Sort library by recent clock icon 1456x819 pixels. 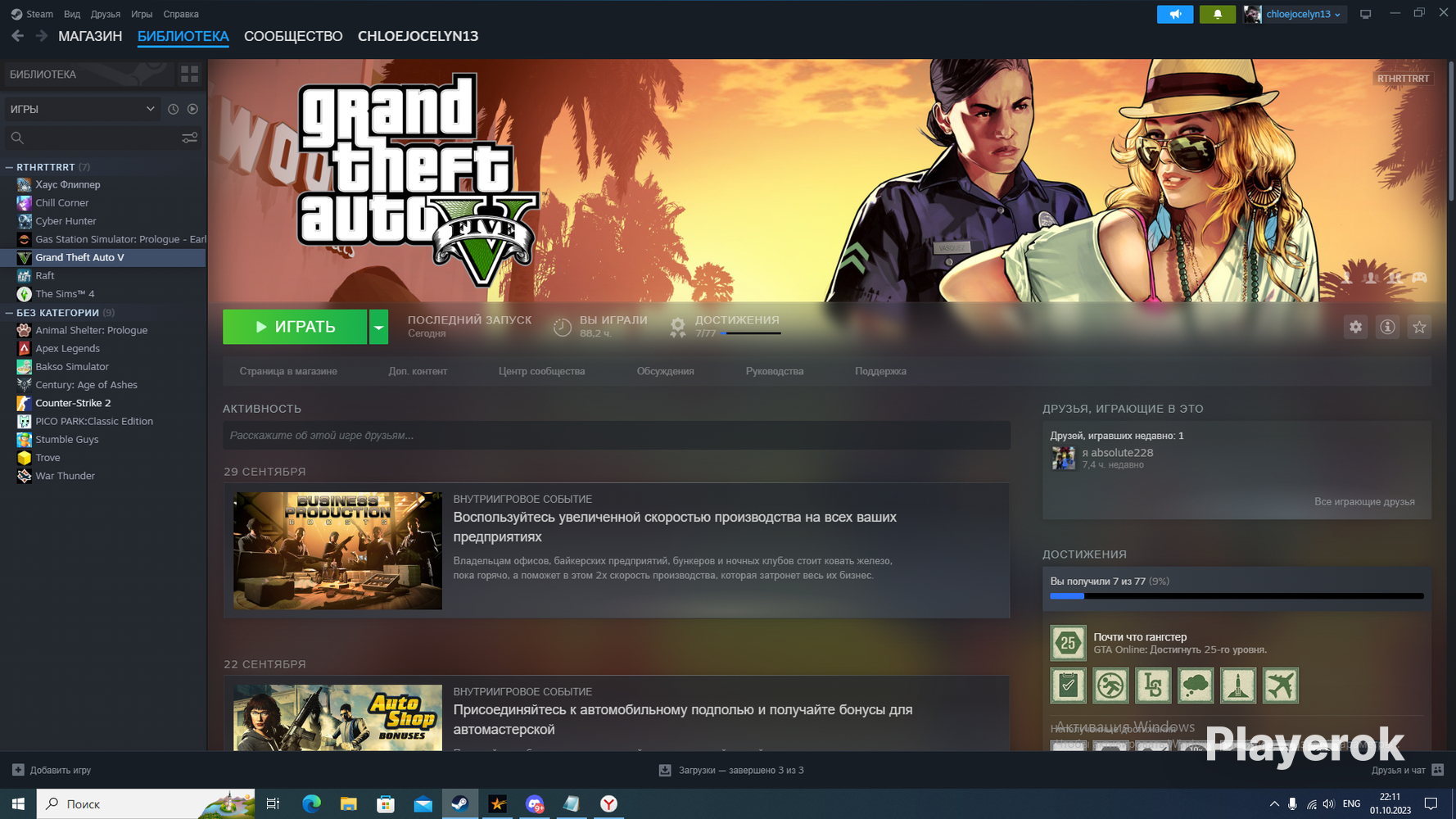173,109
